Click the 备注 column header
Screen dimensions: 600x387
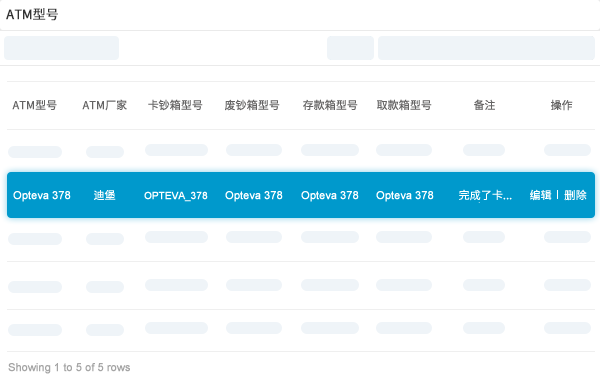click(484, 105)
